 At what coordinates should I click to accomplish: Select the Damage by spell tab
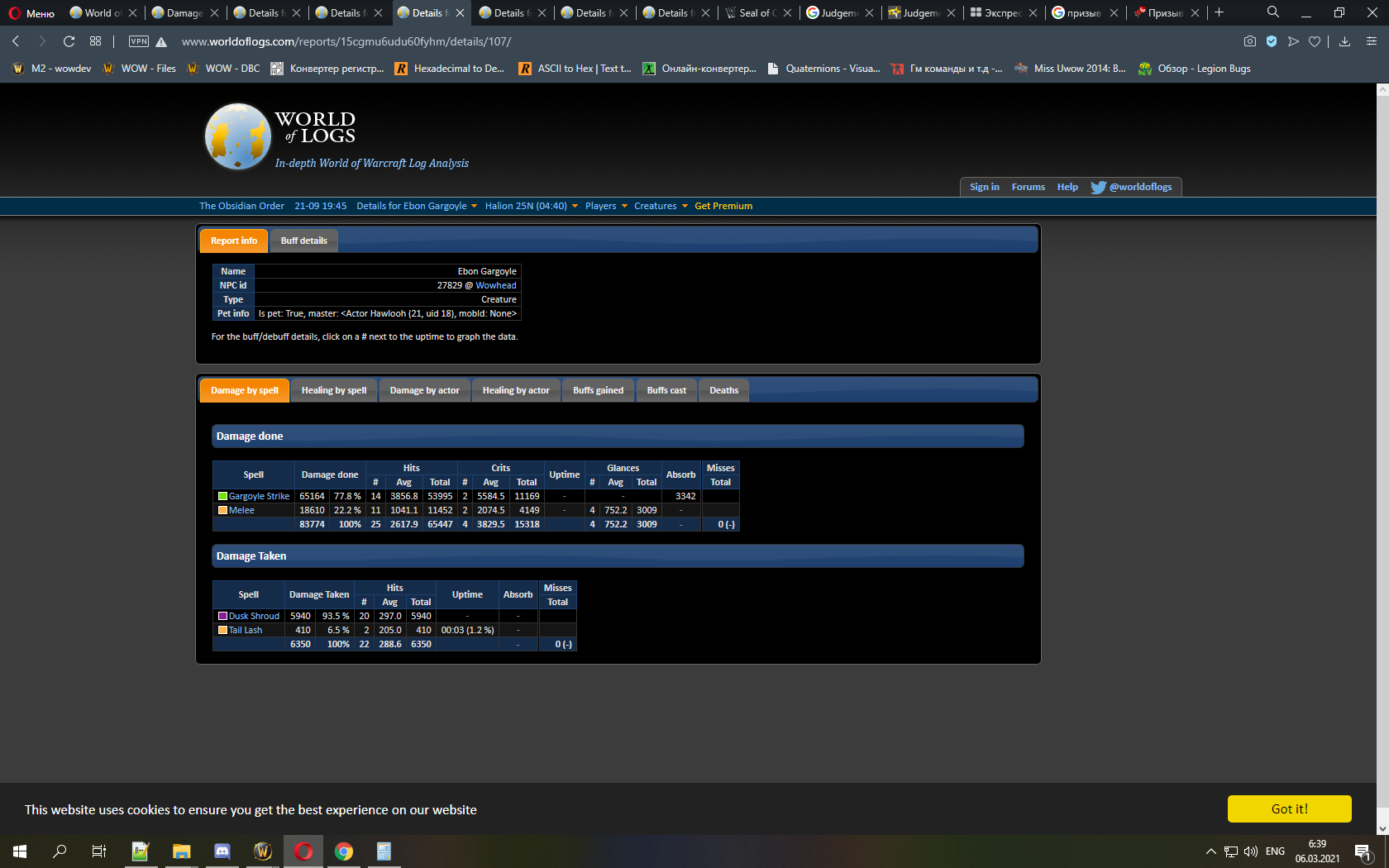[245, 390]
